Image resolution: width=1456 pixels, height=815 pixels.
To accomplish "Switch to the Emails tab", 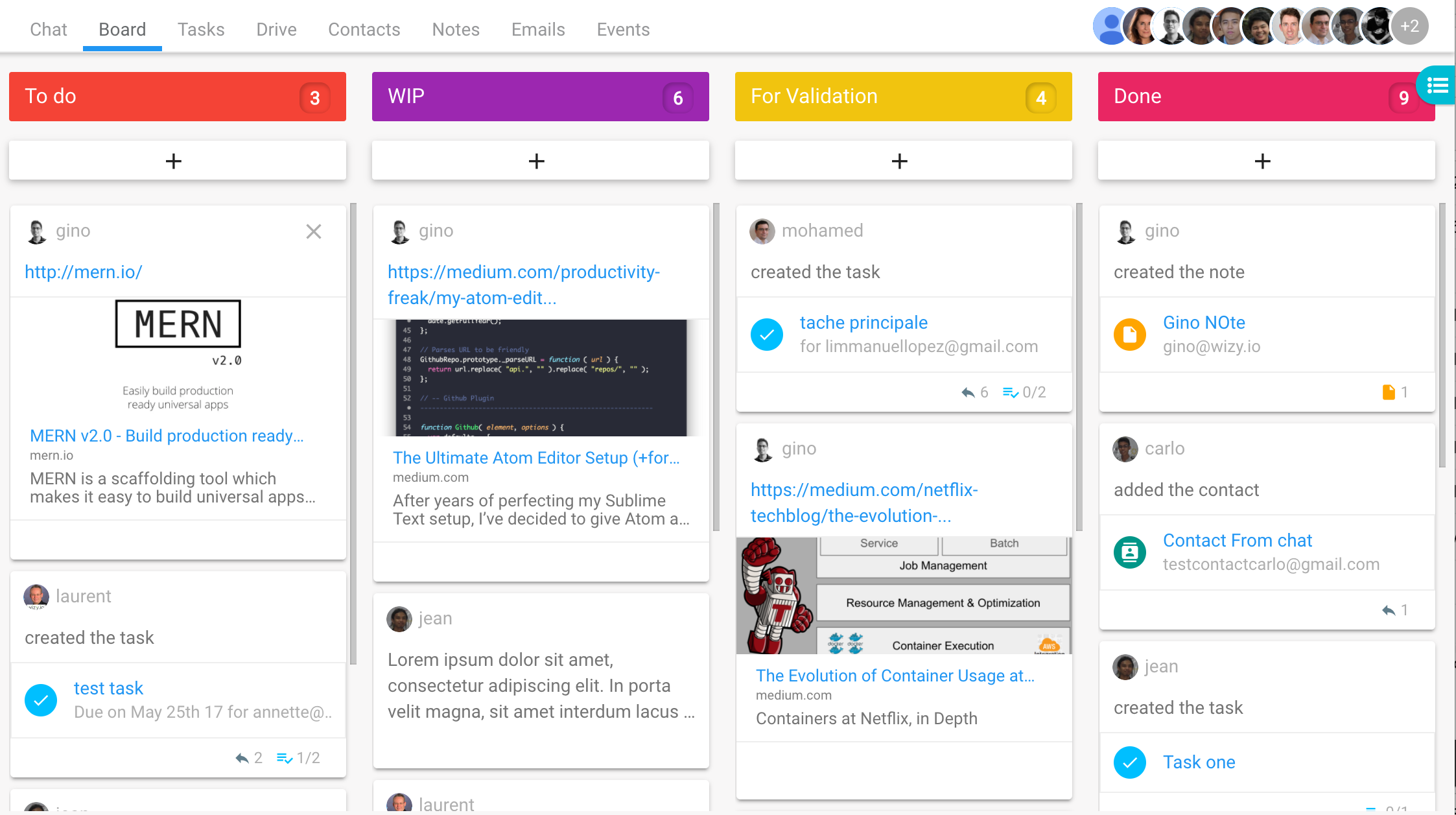I will tap(538, 29).
